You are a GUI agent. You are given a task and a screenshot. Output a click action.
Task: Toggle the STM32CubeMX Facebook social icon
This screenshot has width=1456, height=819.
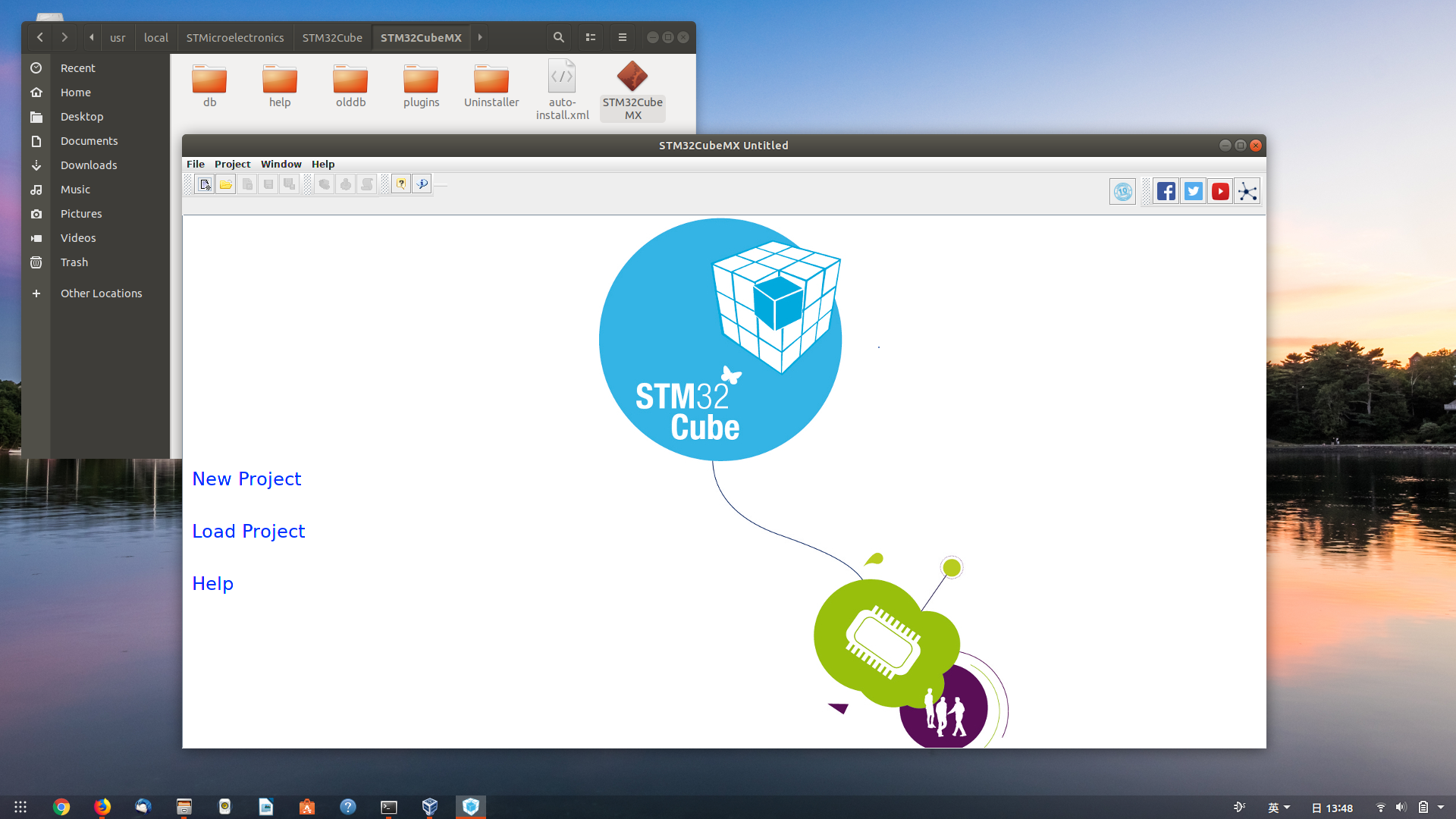click(1165, 191)
